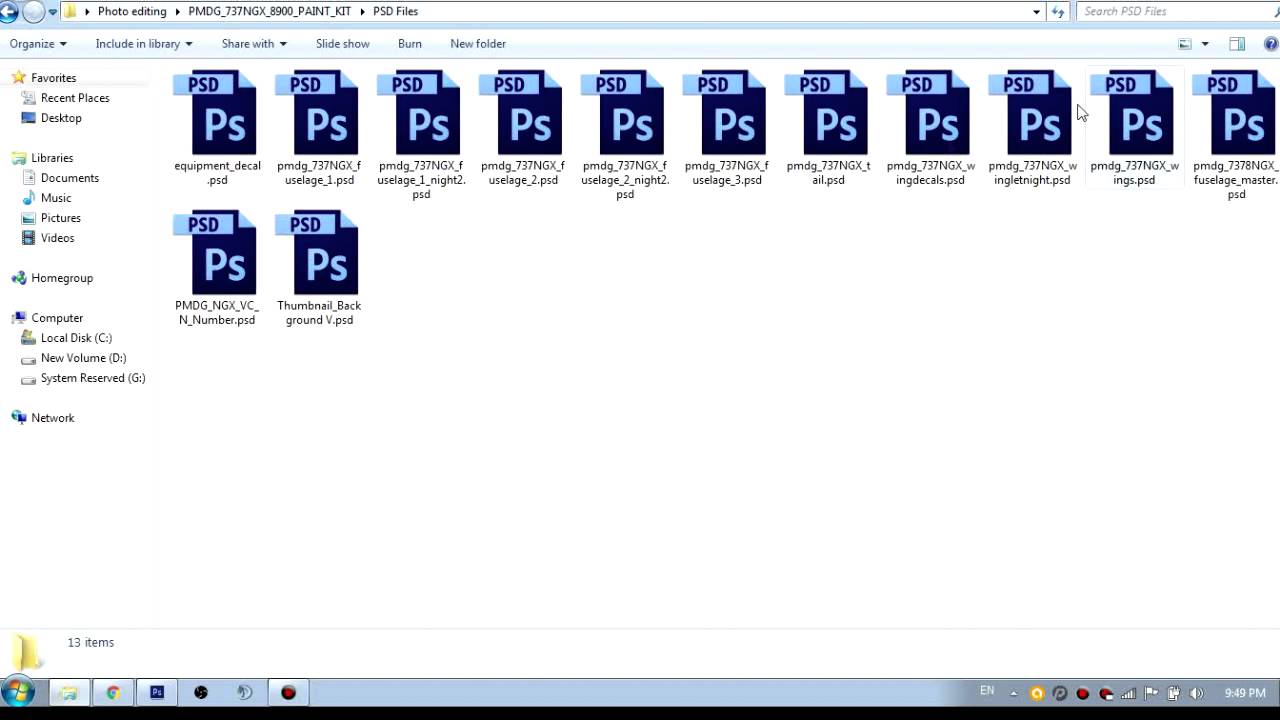Start a Slide show
Viewport: 1280px width, 720px height.
point(343,44)
